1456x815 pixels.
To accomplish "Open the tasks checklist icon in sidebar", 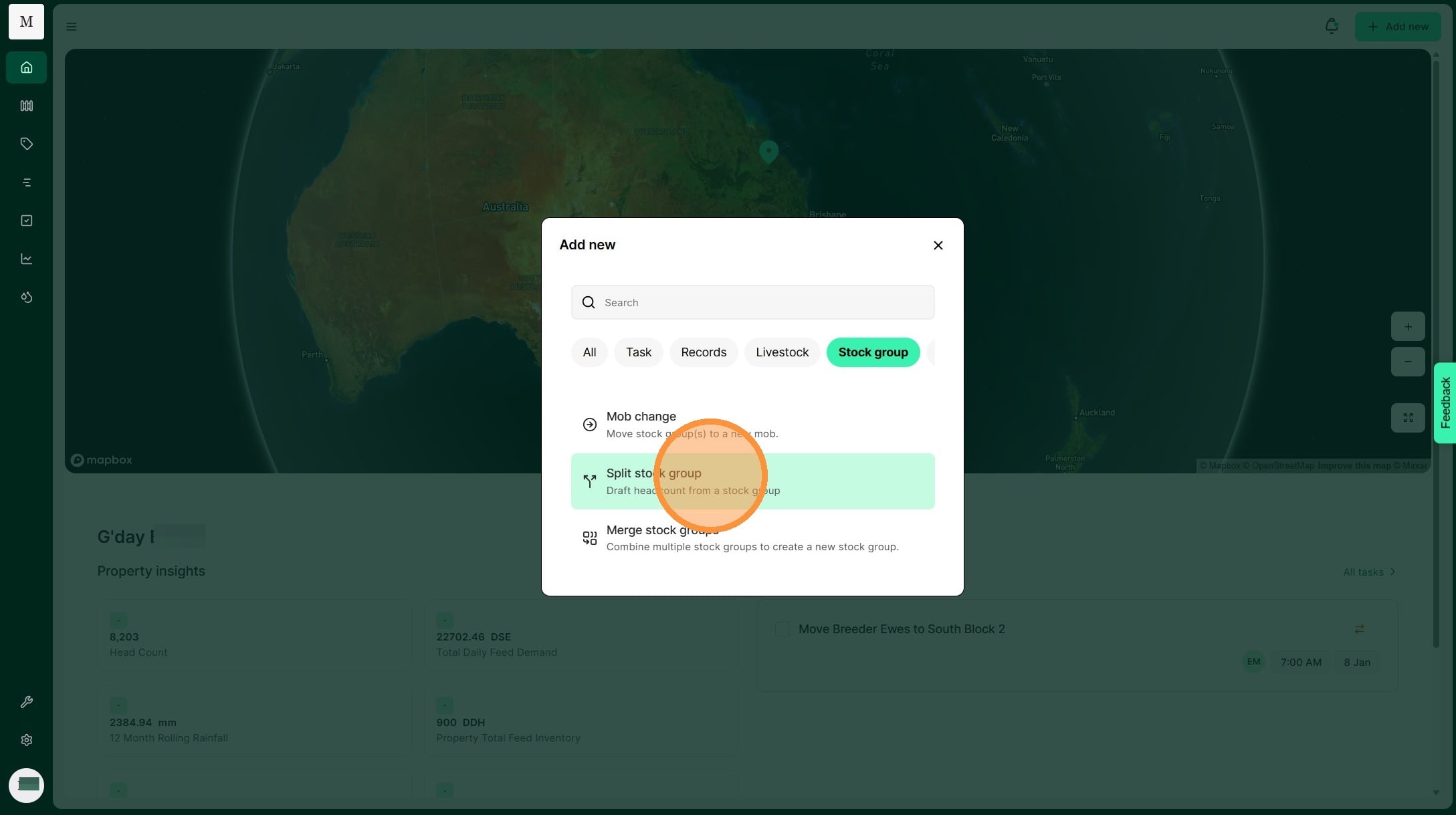I will (26, 221).
